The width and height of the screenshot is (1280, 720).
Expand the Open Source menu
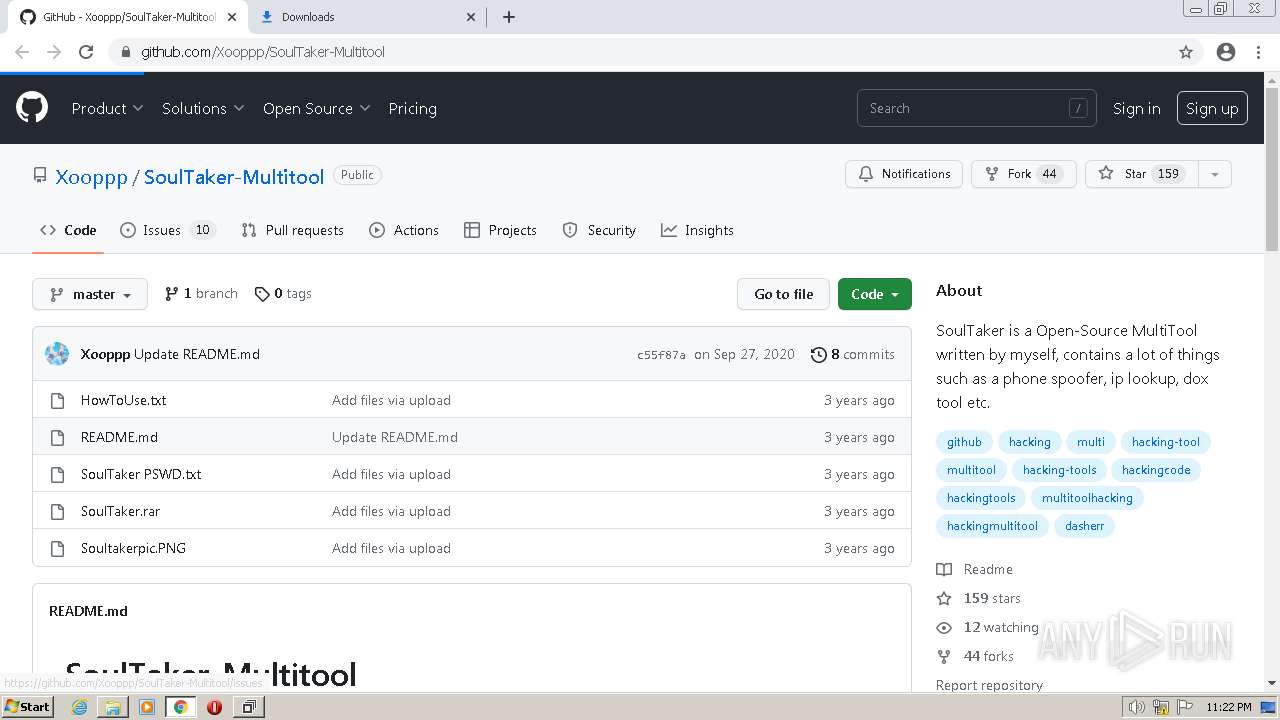(x=316, y=108)
